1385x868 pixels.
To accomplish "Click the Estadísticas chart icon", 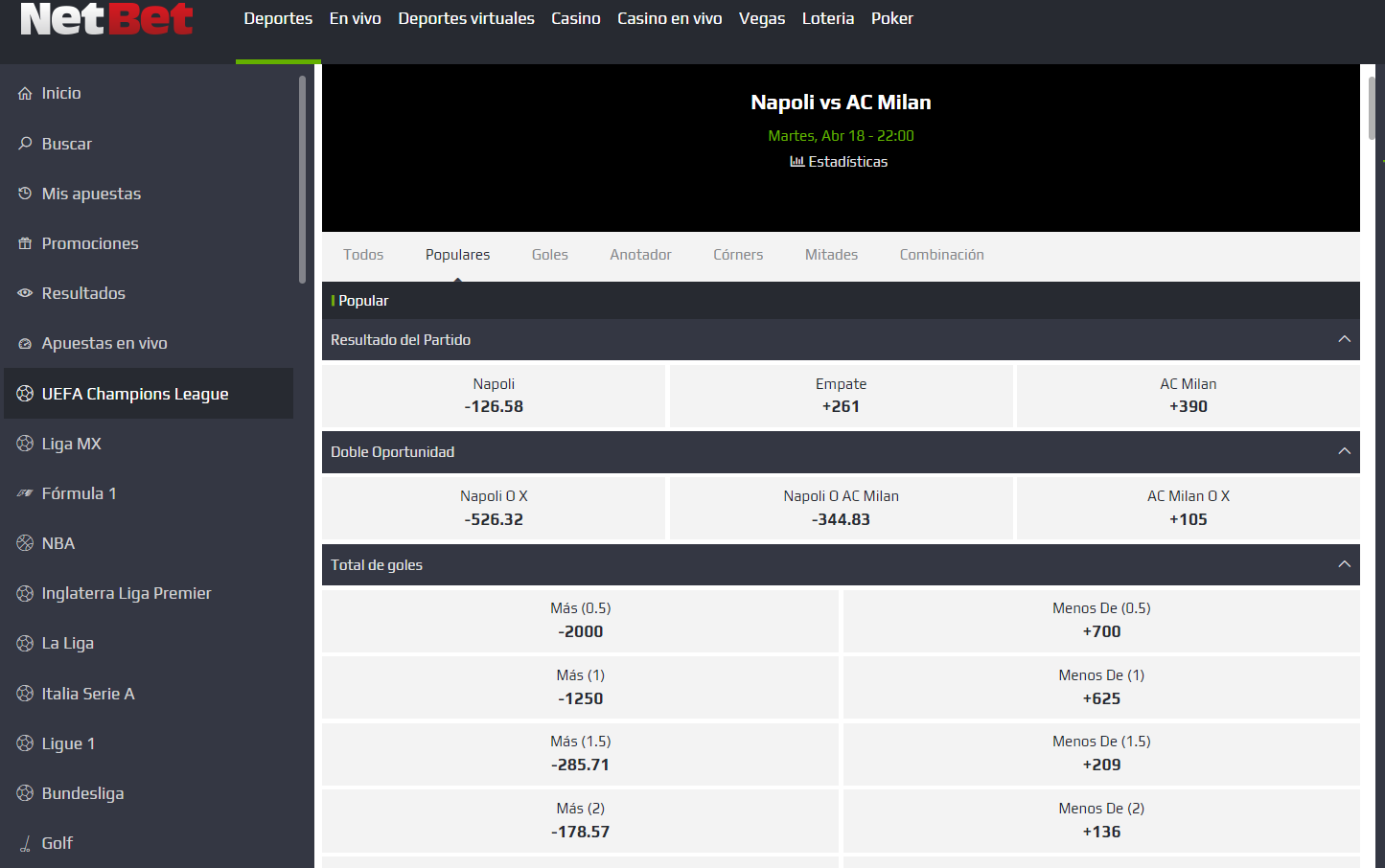I will point(796,161).
